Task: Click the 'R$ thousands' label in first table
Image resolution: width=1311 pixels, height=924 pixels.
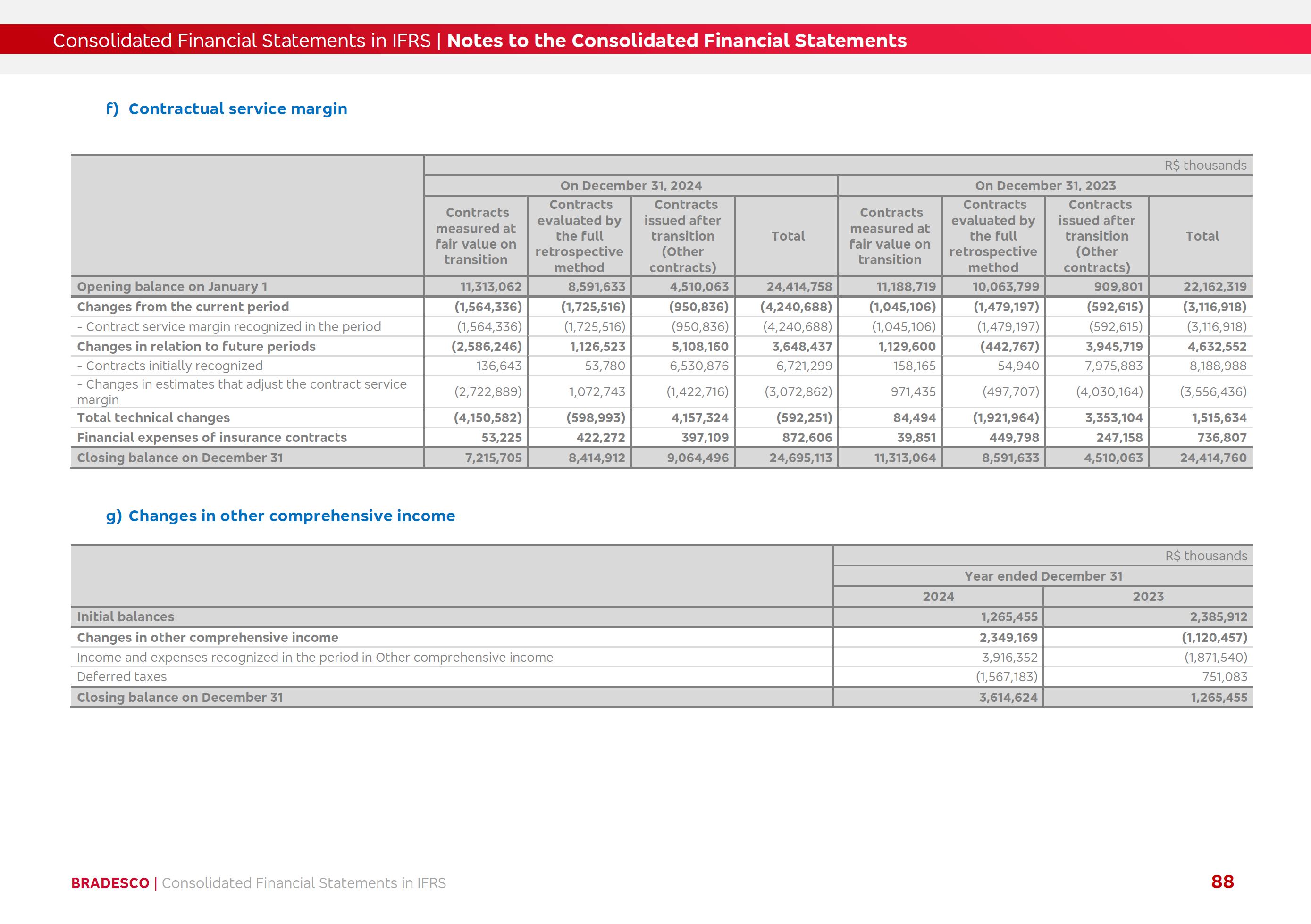Action: coord(1205,166)
